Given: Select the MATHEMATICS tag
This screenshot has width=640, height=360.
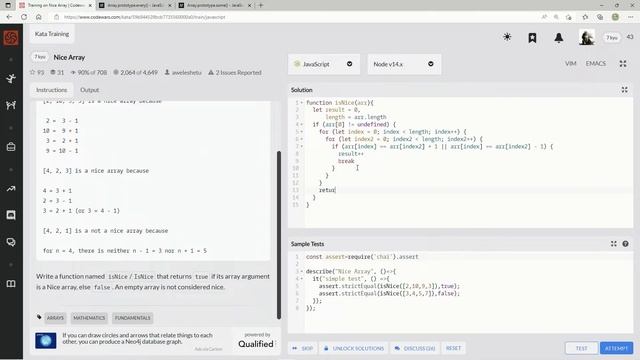Looking at the screenshot, I should 89,318.
